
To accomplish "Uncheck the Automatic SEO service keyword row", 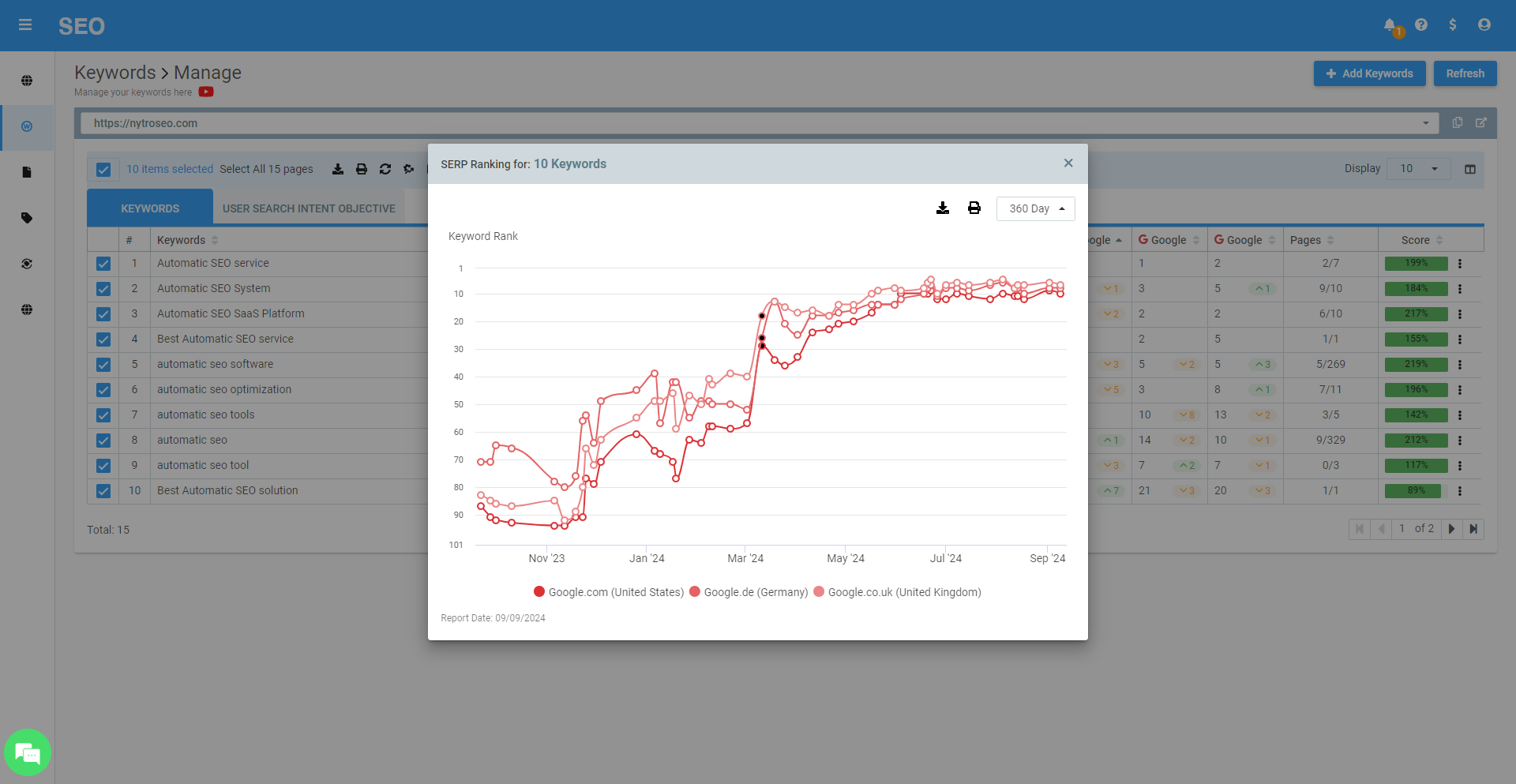I will (103, 264).
